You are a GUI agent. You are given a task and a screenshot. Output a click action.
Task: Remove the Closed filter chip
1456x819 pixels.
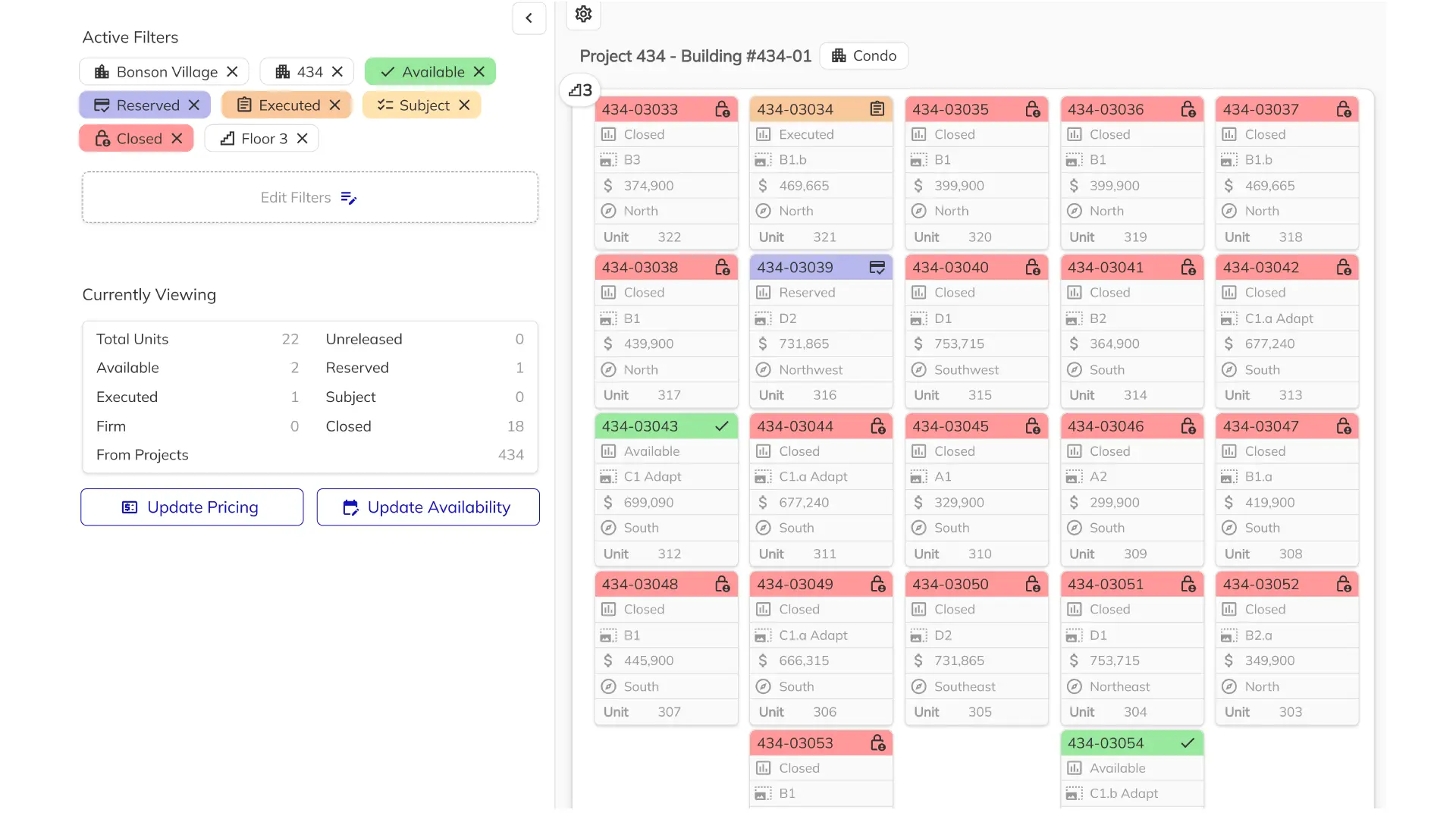(177, 139)
